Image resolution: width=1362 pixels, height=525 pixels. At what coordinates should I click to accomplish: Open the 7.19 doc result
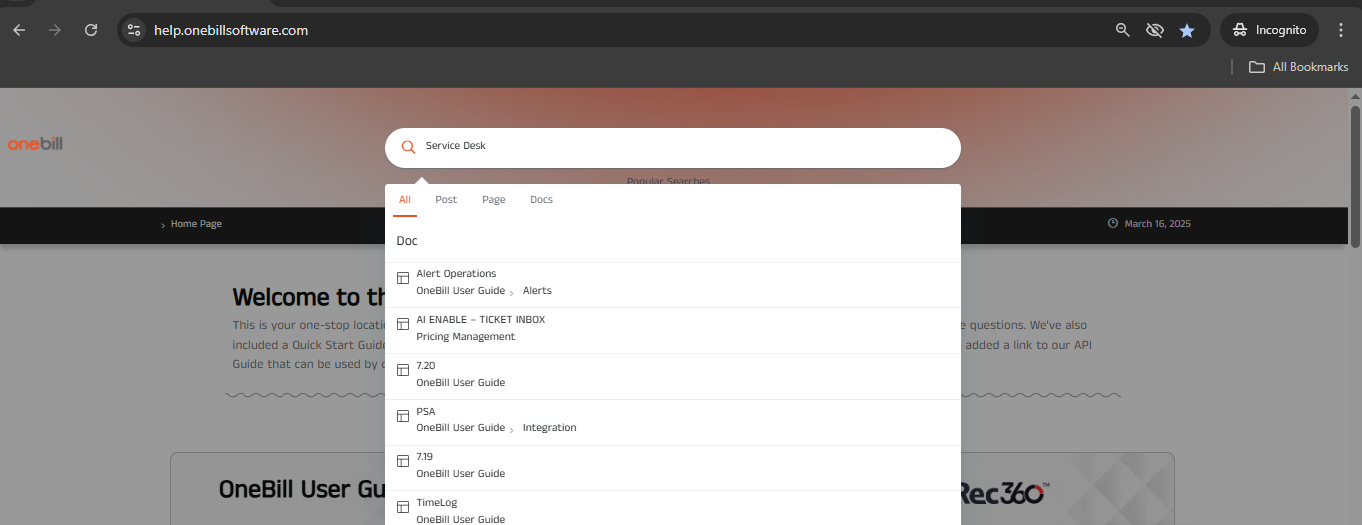[672, 468]
